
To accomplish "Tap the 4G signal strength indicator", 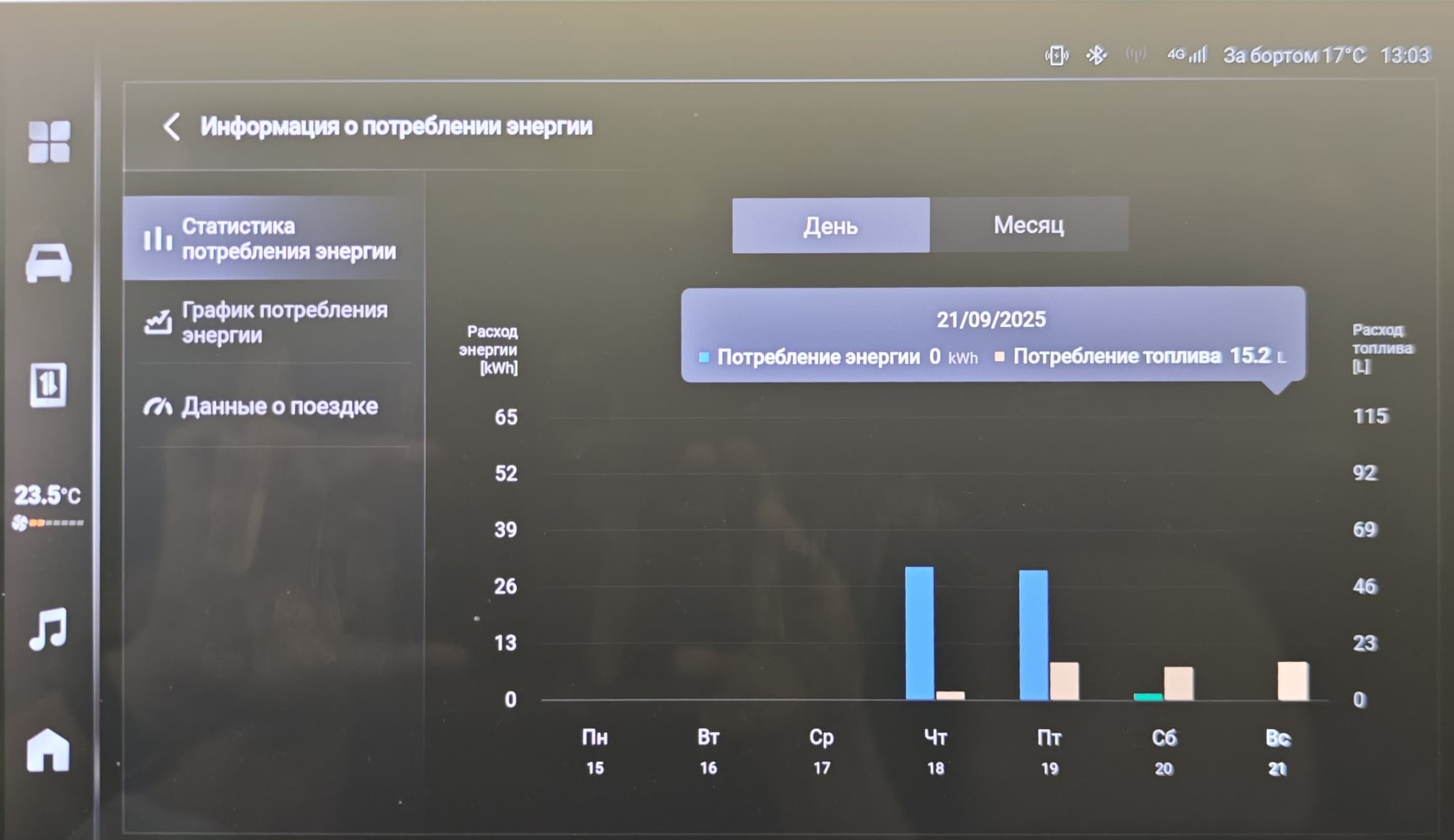I will point(1186,55).
